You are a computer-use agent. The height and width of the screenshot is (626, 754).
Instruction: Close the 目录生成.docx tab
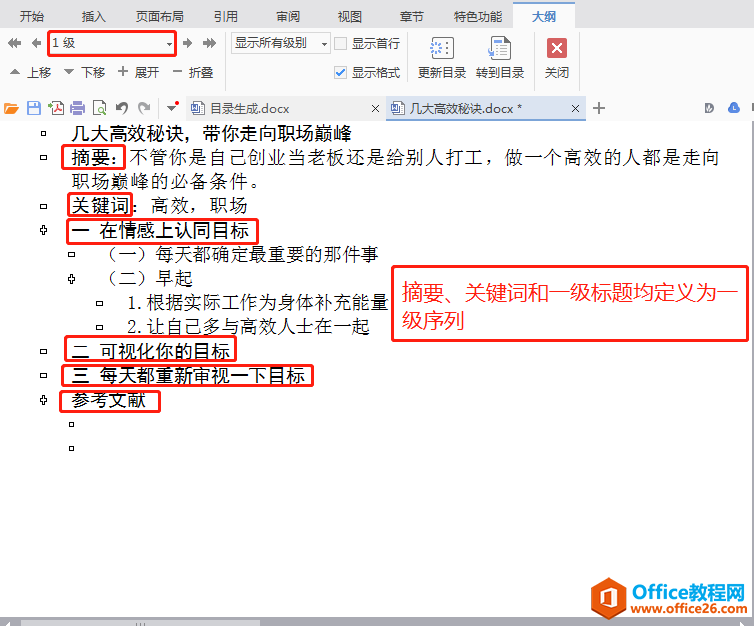coord(376,109)
